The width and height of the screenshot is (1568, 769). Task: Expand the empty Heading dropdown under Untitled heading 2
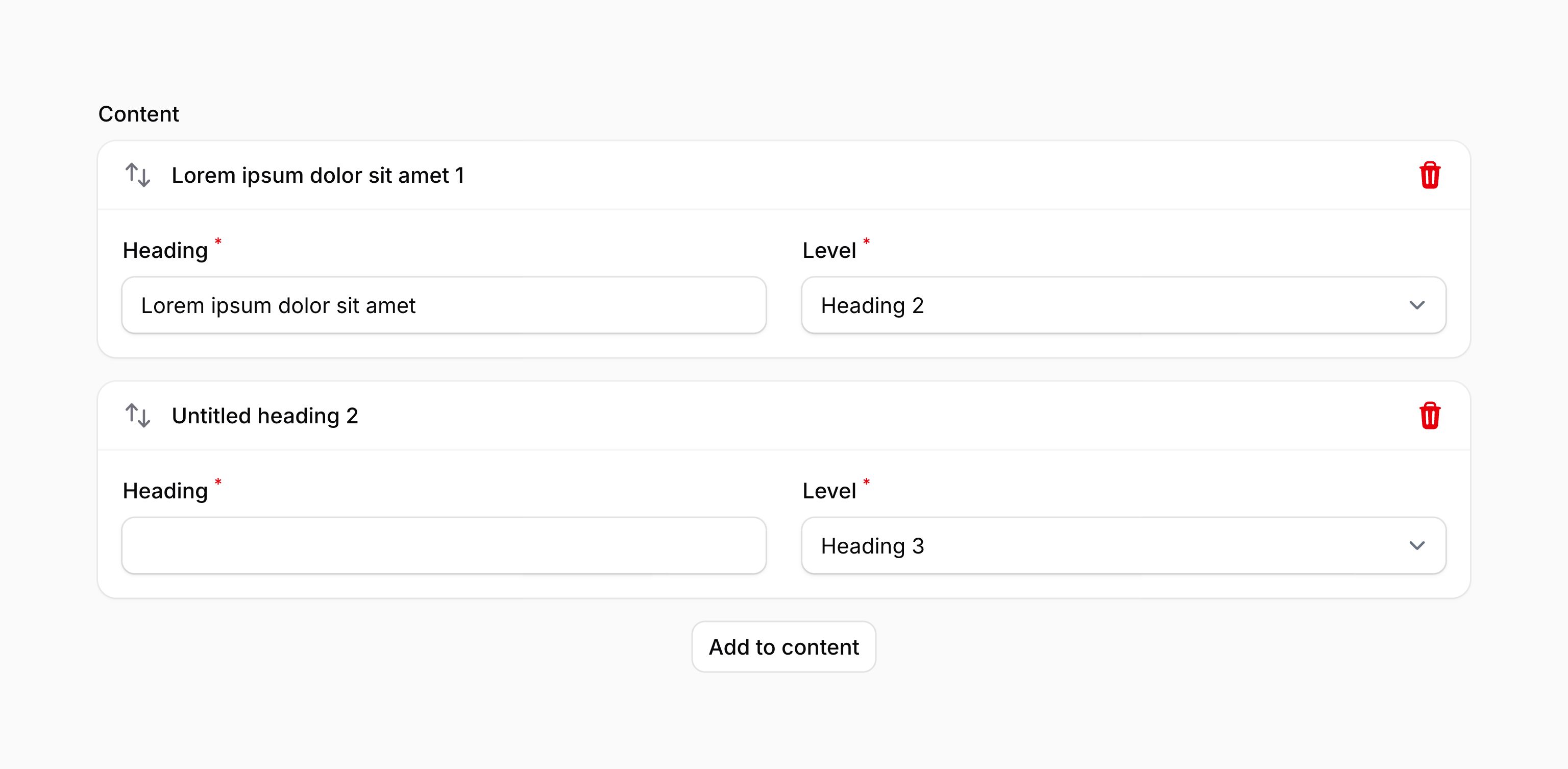point(443,545)
